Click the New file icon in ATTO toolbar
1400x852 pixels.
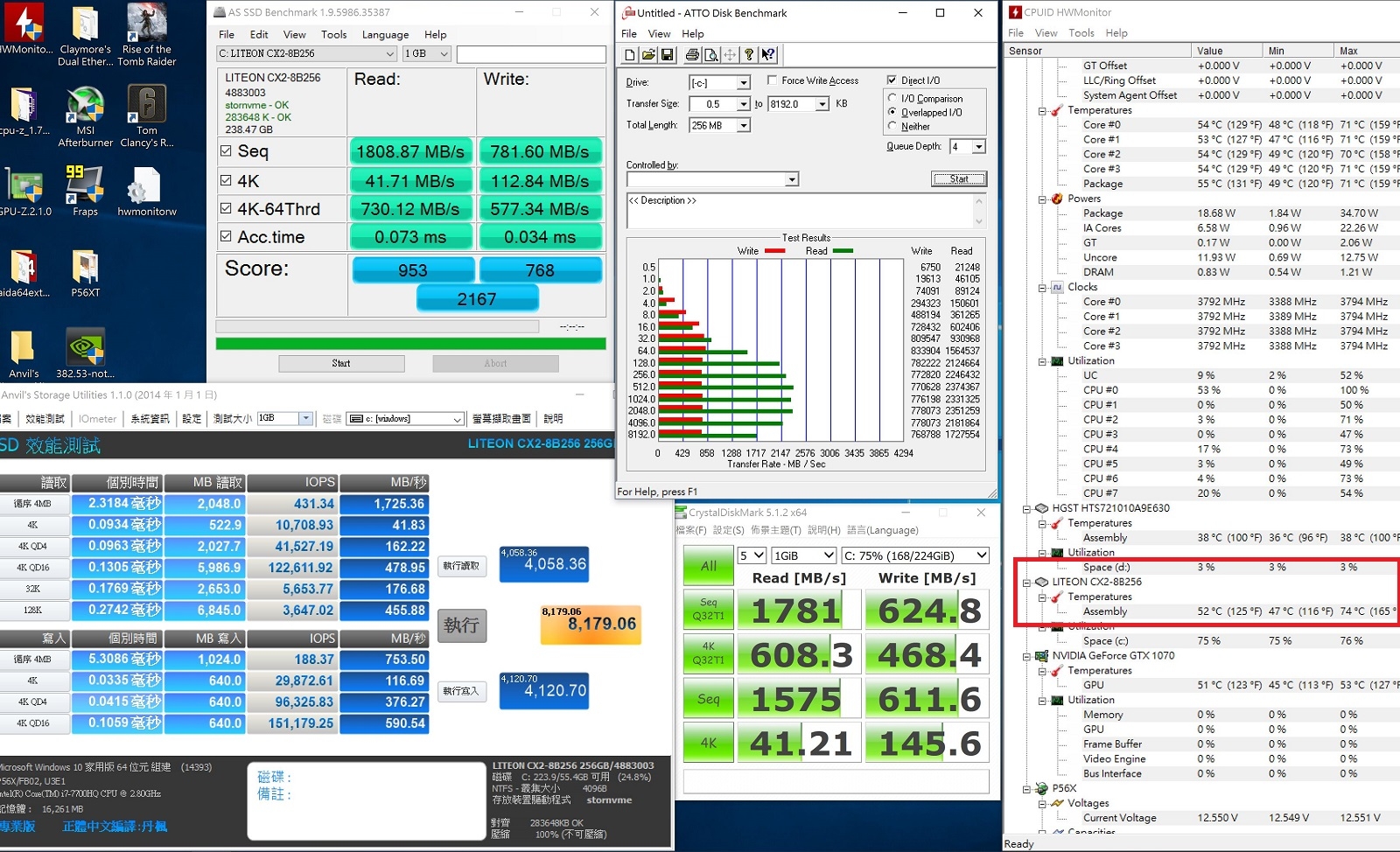click(630, 55)
